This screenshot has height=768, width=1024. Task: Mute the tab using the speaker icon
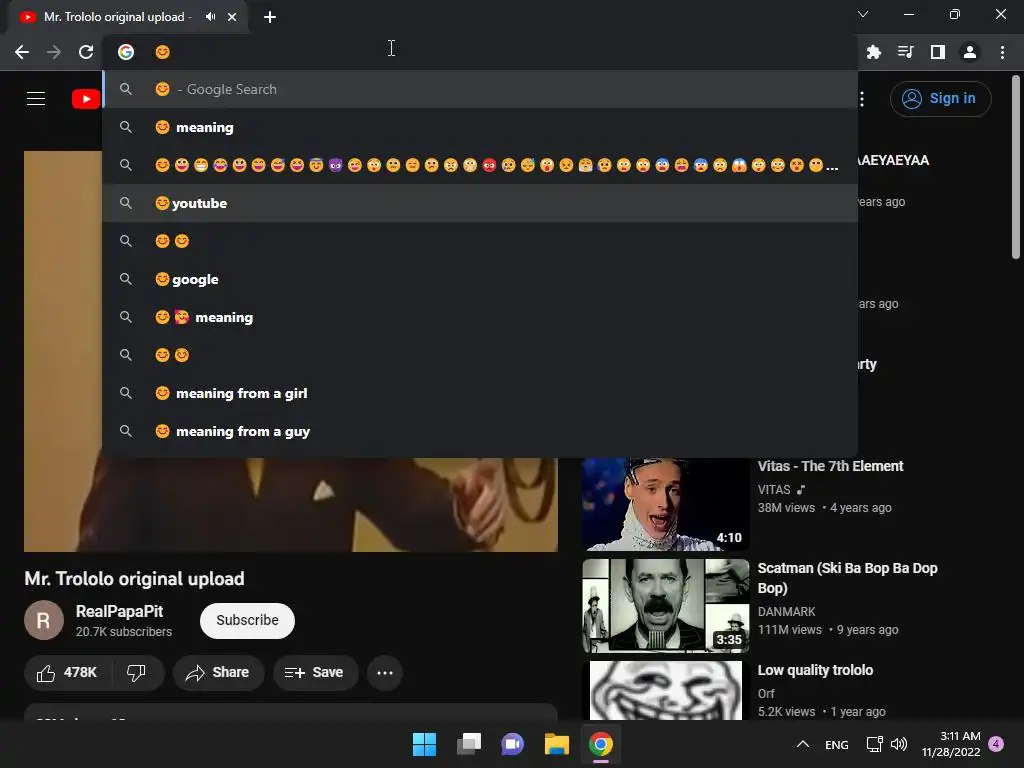click(x=210, y=17)
